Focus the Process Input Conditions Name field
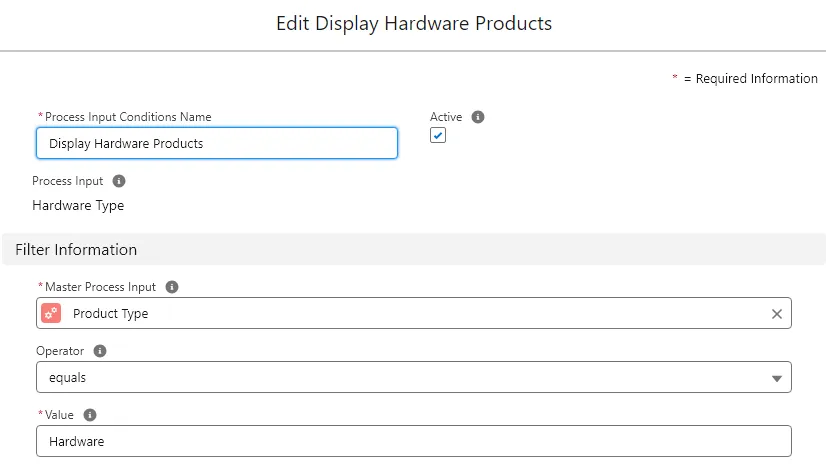 click(217, 144)
